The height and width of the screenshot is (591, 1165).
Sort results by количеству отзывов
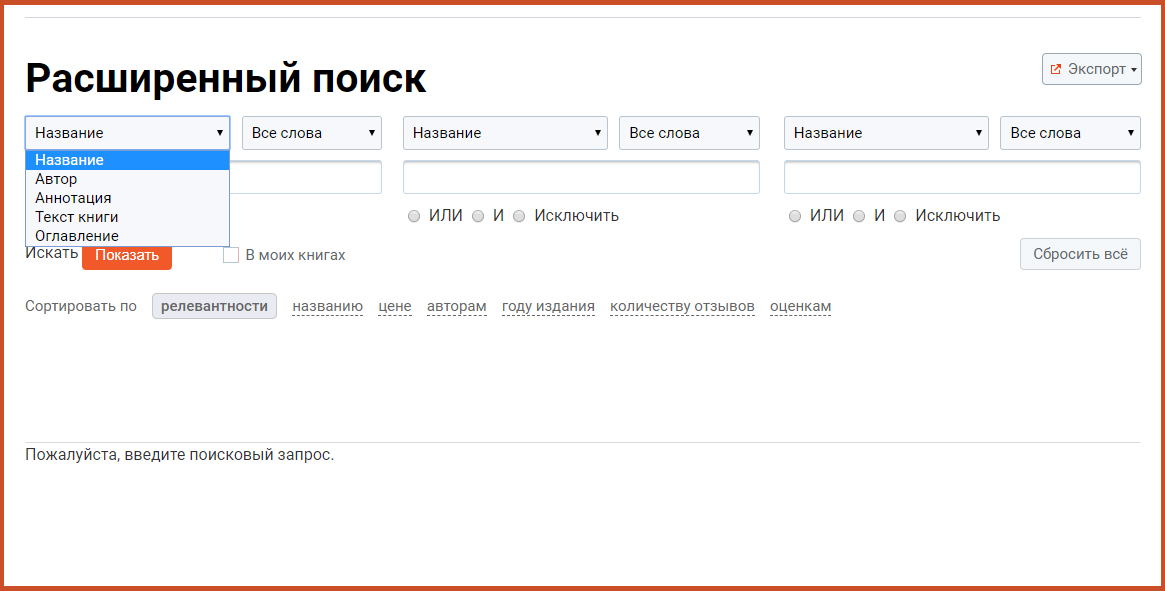pyautogui.click(x=682, y=306)
